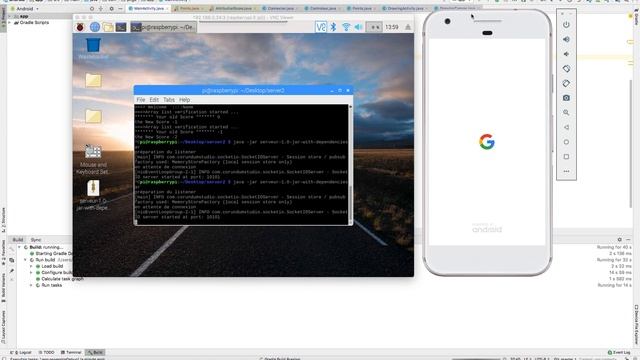The image size is (640, 360).
Task: Open Build panel settings gear
Action: click(x=620, y=240)
